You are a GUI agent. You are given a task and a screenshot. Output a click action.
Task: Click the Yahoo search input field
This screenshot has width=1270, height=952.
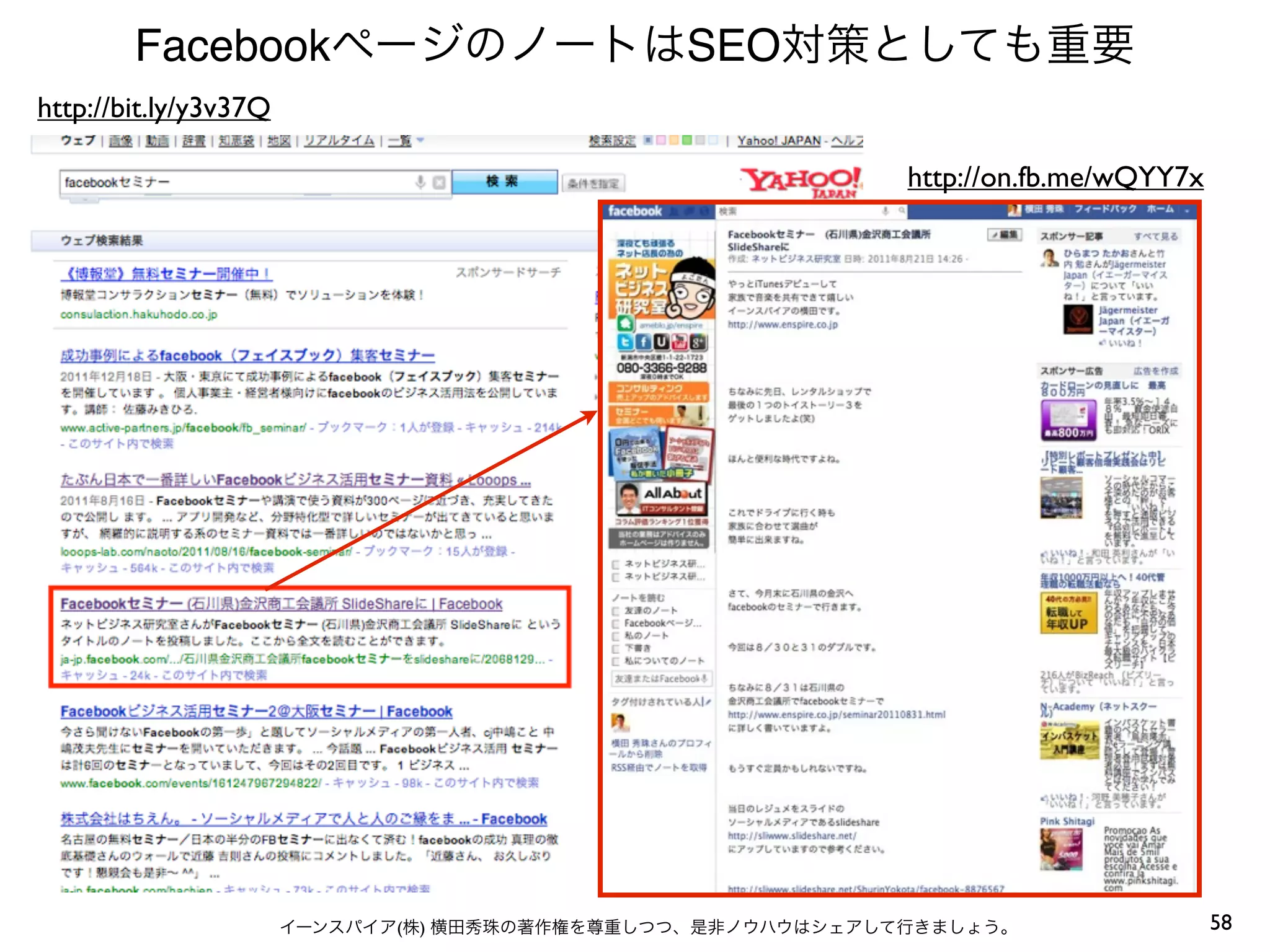(x=236, y=182)
